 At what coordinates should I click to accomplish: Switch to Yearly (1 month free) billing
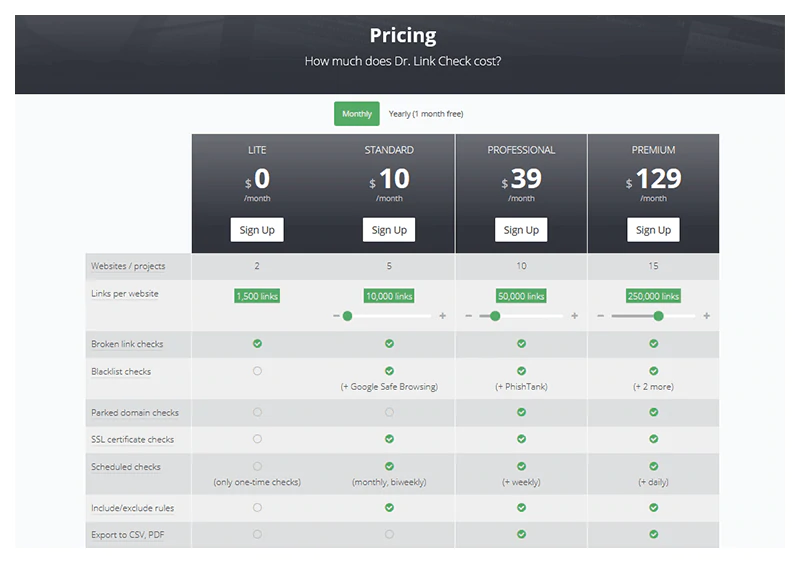pyautogui.click(x=426, y=114)
